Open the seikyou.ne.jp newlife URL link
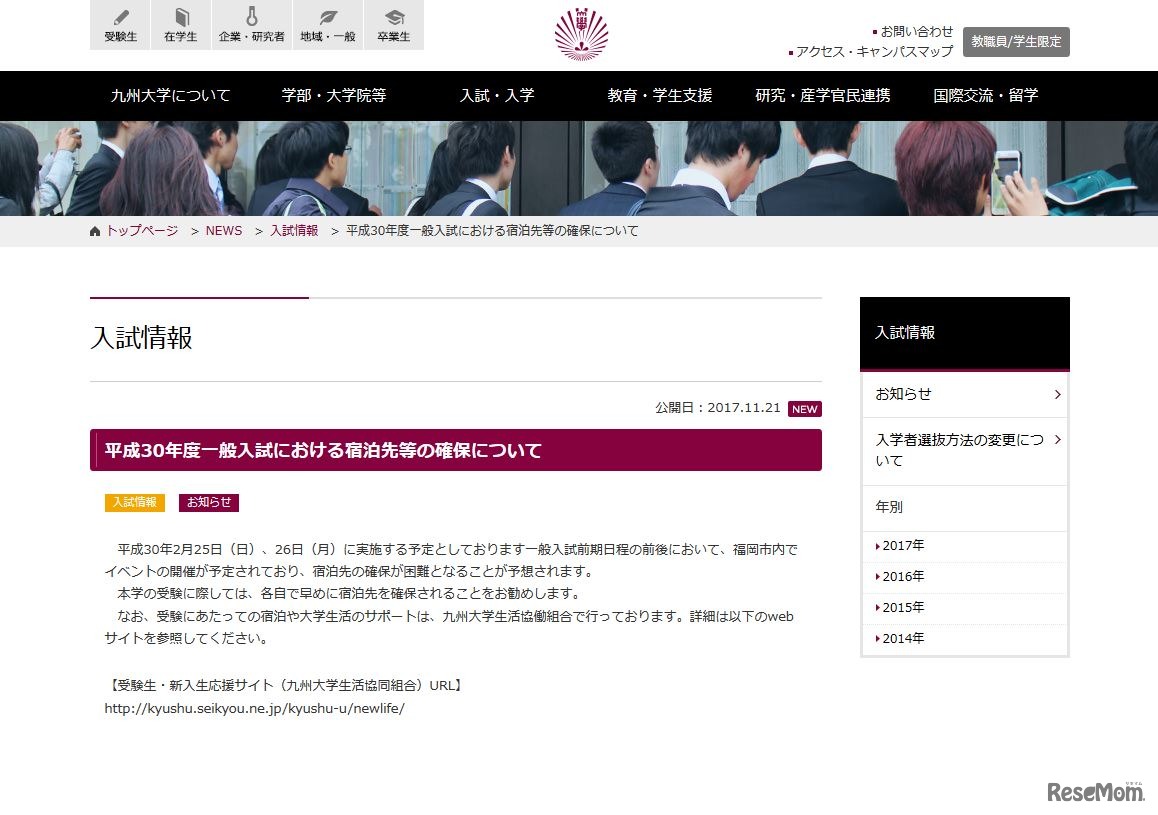 click(254, 708)
